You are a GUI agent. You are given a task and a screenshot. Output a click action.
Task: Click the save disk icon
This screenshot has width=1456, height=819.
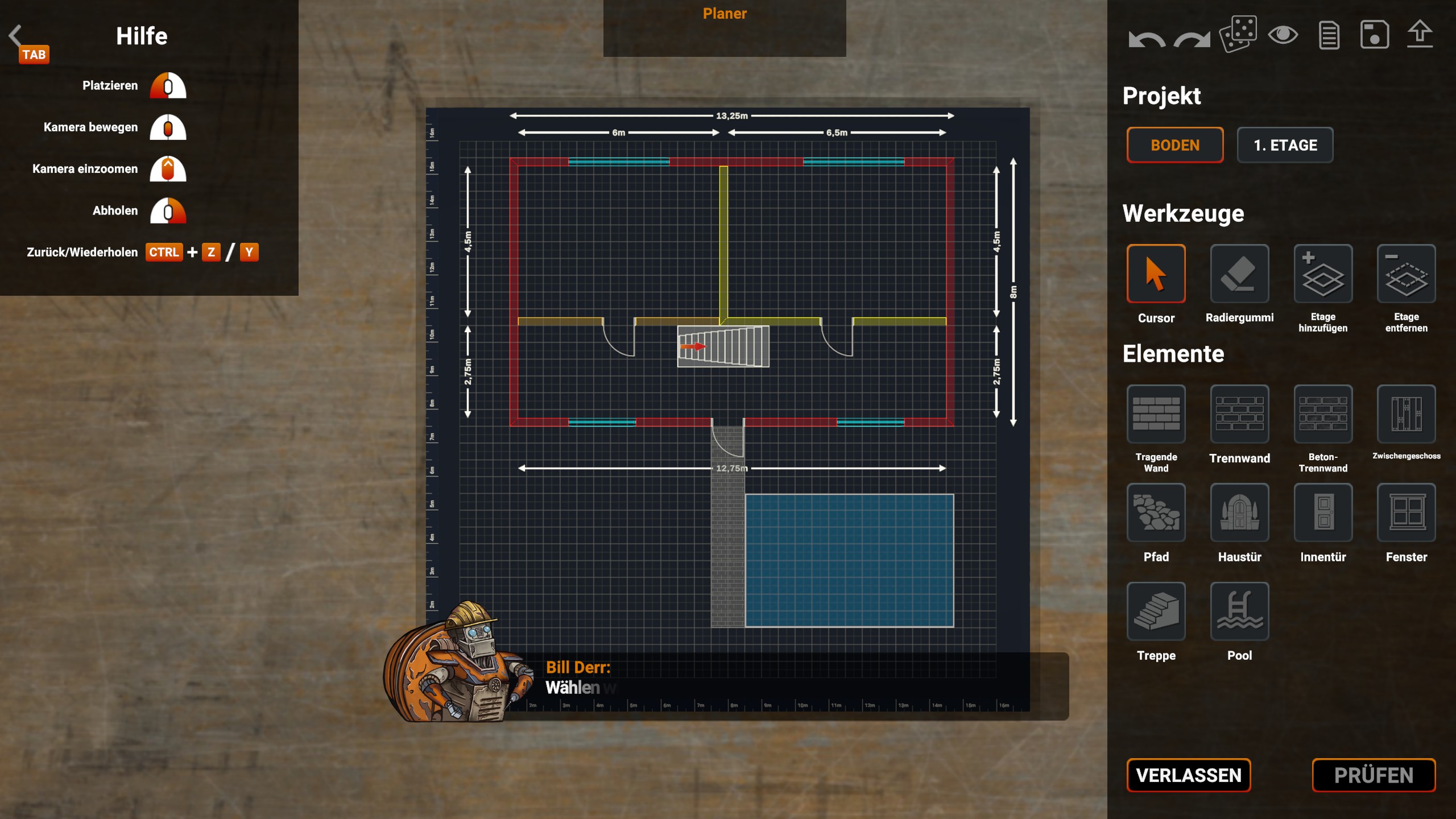[x=1374, y=35]
